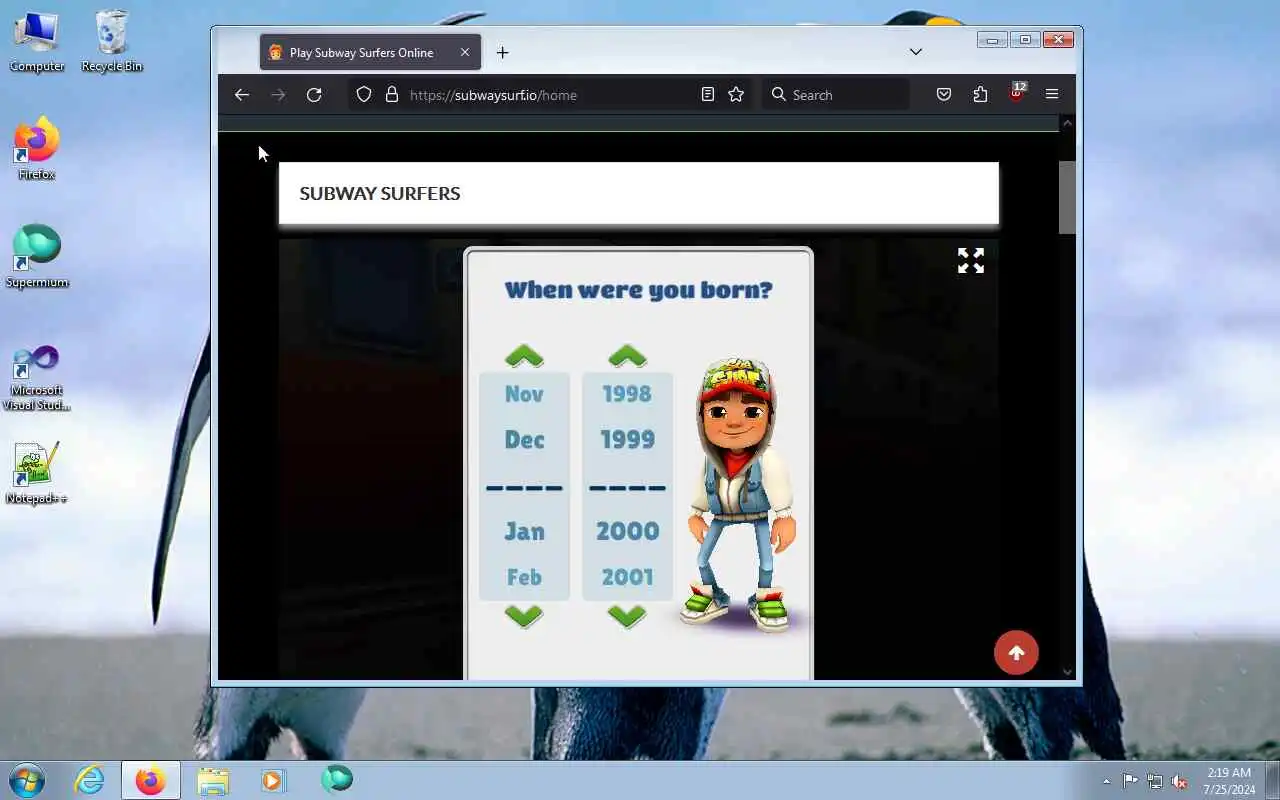Switch to Play Subway Surfers Online tab
This screenshot has height=800, width=1280.
pyautogui.click(x=370, y=52)
